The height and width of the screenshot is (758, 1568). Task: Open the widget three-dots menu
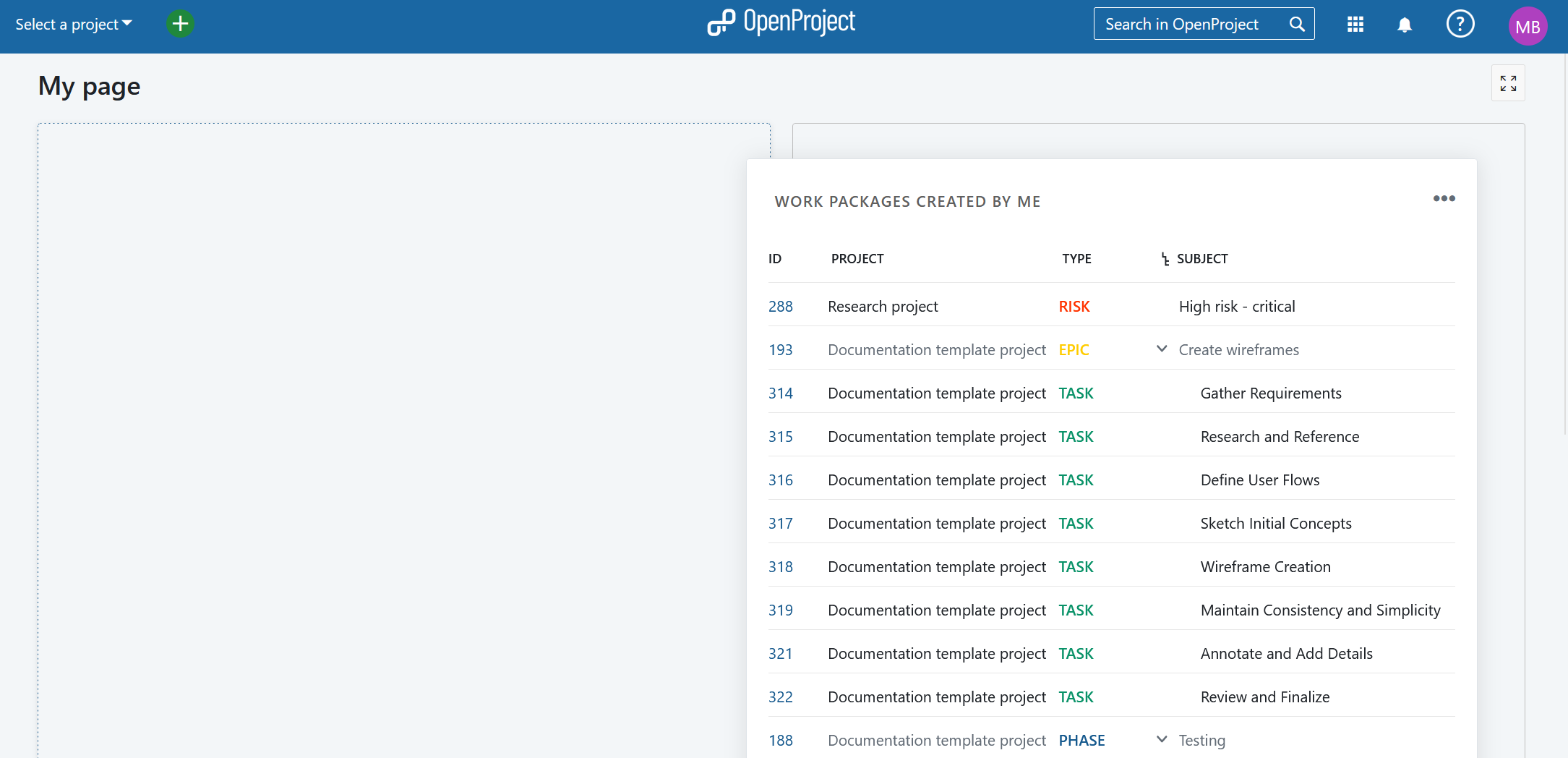click(1444, 198)
